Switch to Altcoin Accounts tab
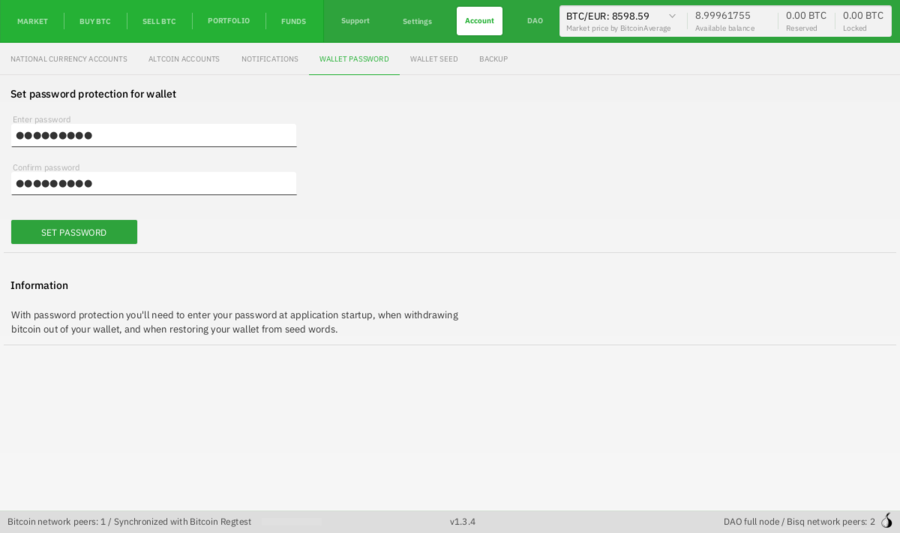Screen dimensions: 900x533 coord(184,59)
